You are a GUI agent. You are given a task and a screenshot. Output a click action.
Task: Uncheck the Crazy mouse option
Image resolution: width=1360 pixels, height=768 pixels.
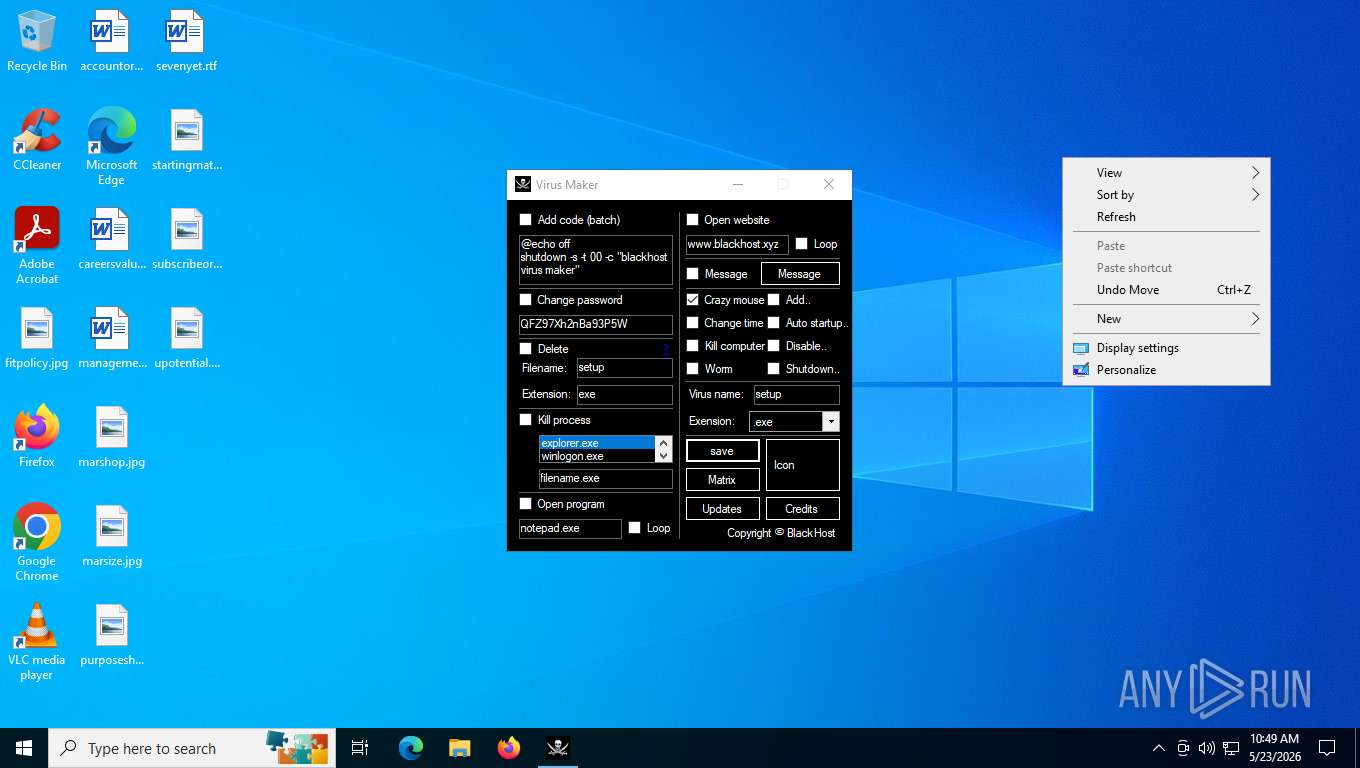coord(693,300)
